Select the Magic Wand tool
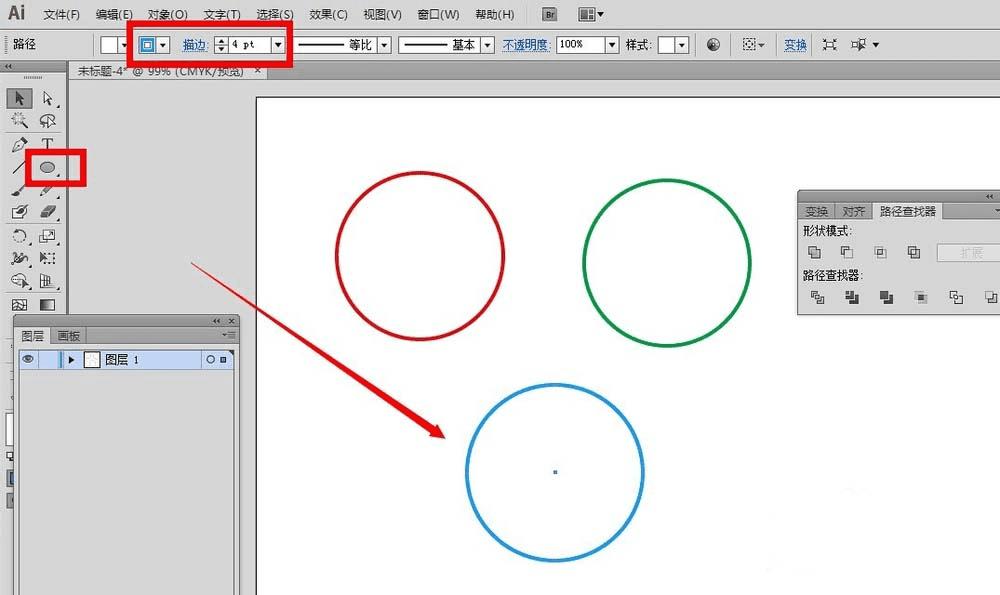Screen dimensions: 1000x595 19,120
